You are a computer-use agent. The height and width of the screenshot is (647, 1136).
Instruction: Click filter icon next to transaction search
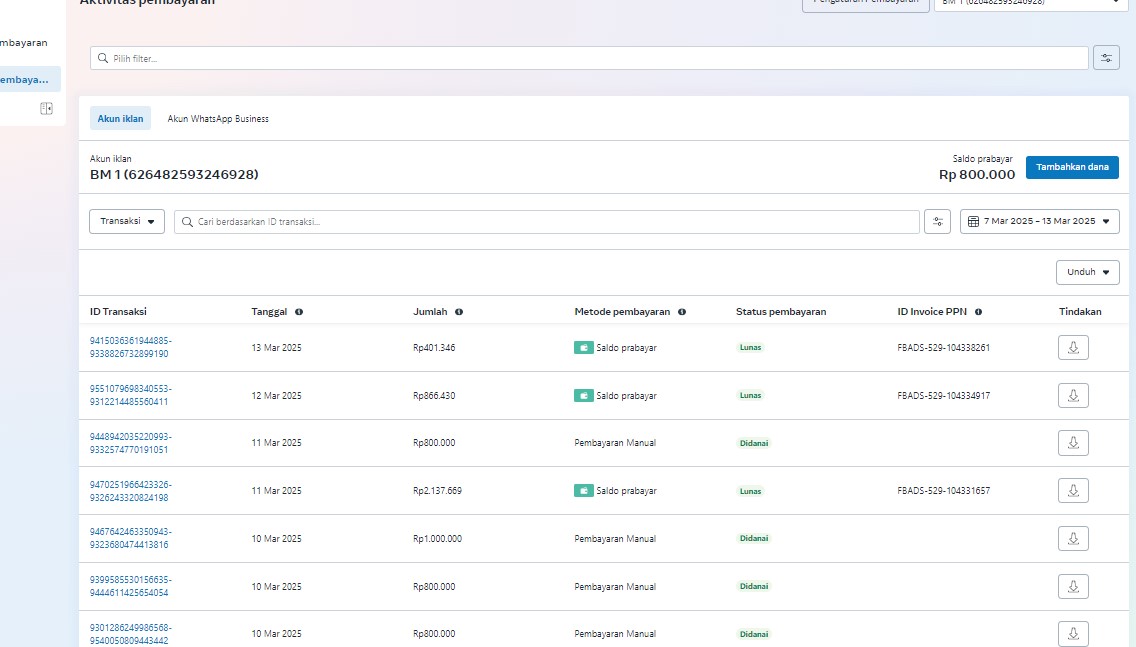pyautogui.click(x=938, y=222)
